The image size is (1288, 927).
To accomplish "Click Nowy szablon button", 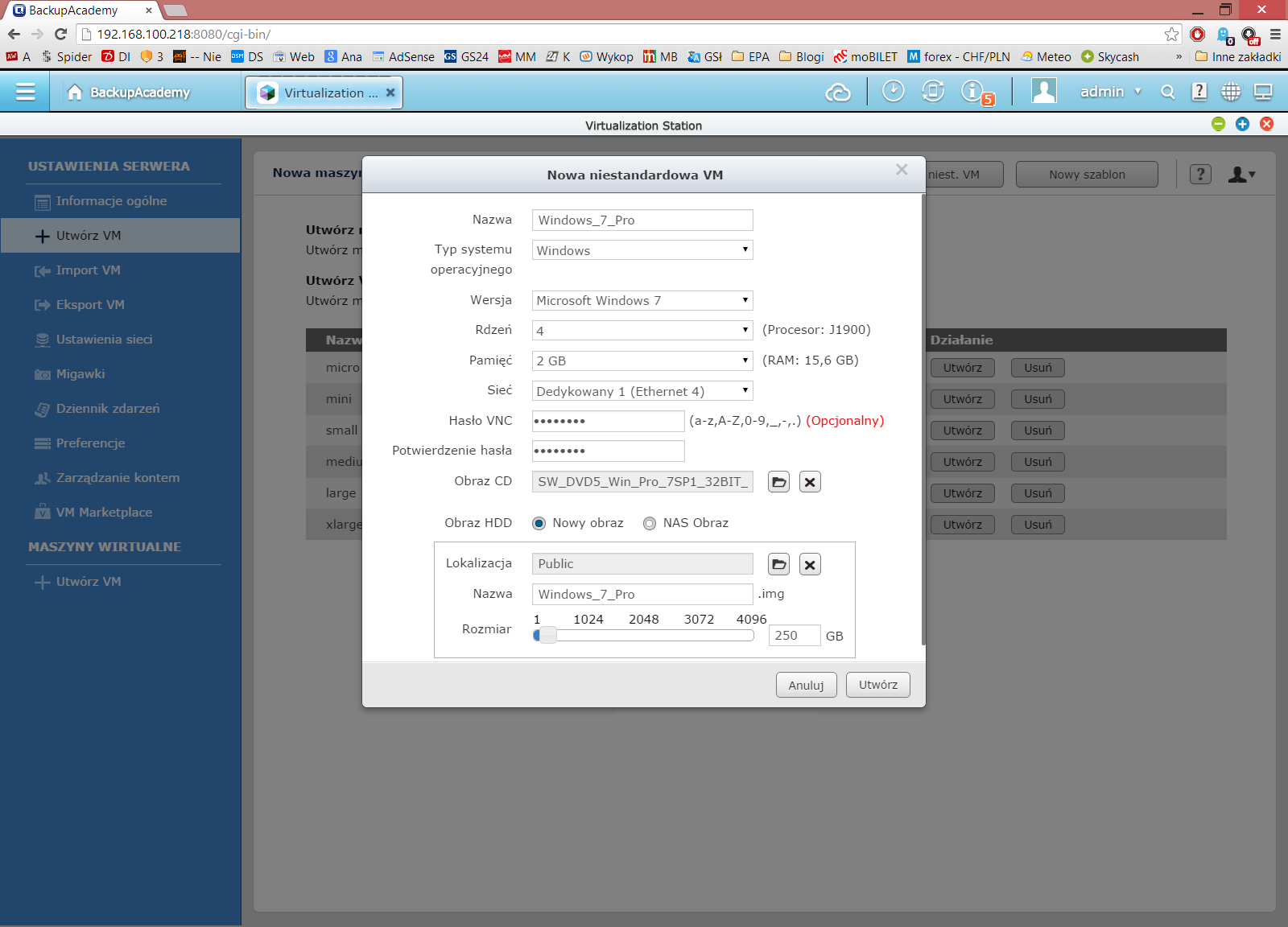I will (1087, 174).
